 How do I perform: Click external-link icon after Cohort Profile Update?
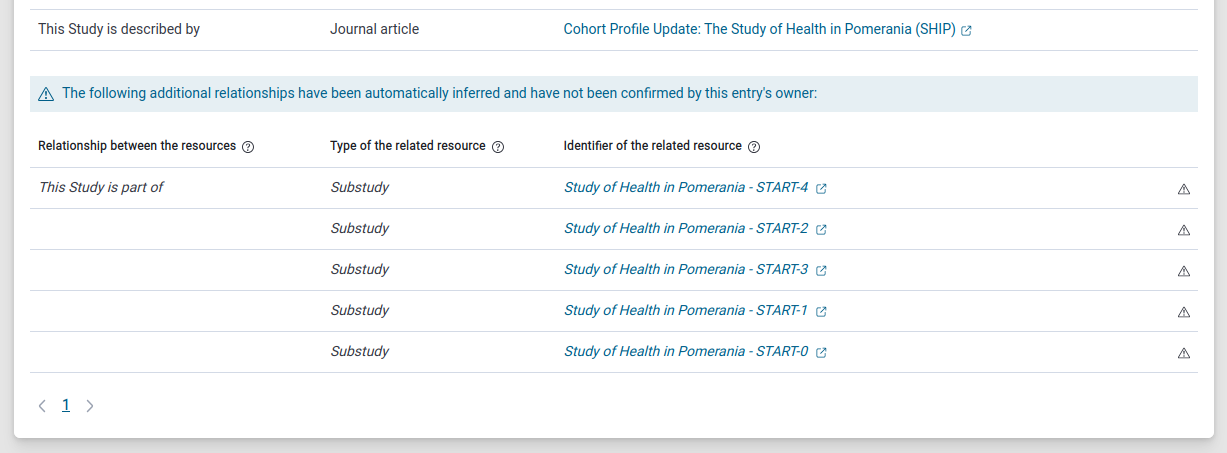coord(967,31)
